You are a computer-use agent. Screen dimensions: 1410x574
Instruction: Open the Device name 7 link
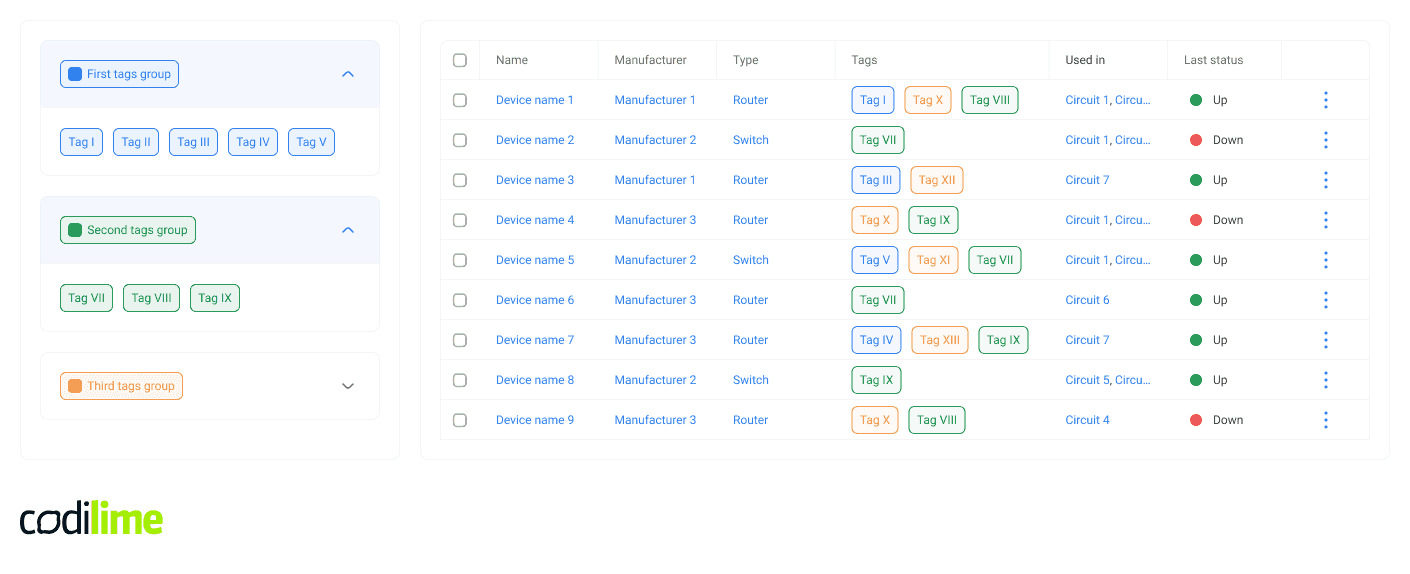tap(535, 340)
